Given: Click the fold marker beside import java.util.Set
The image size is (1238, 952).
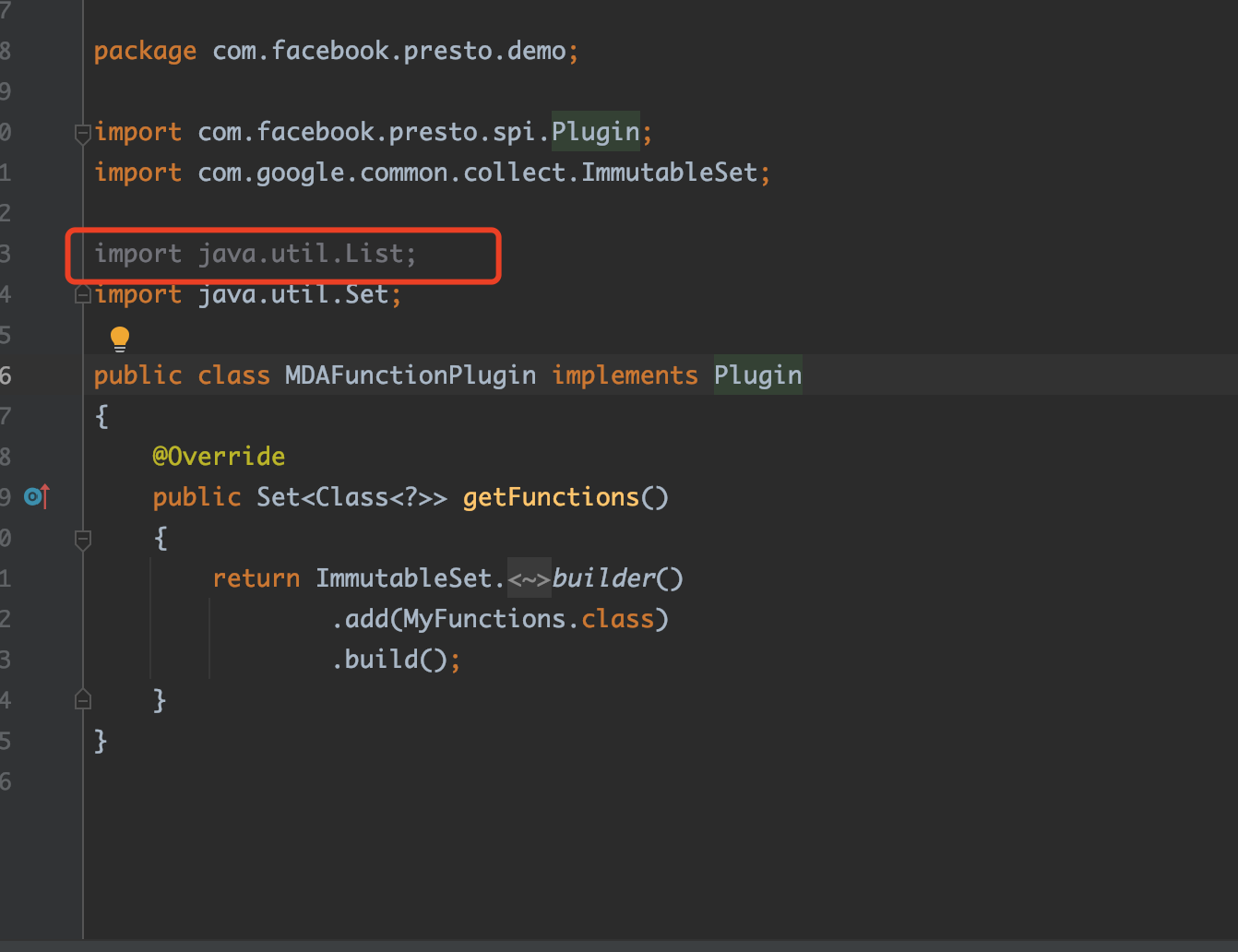Looking at the screenshot, I should (x=82, y=294).
